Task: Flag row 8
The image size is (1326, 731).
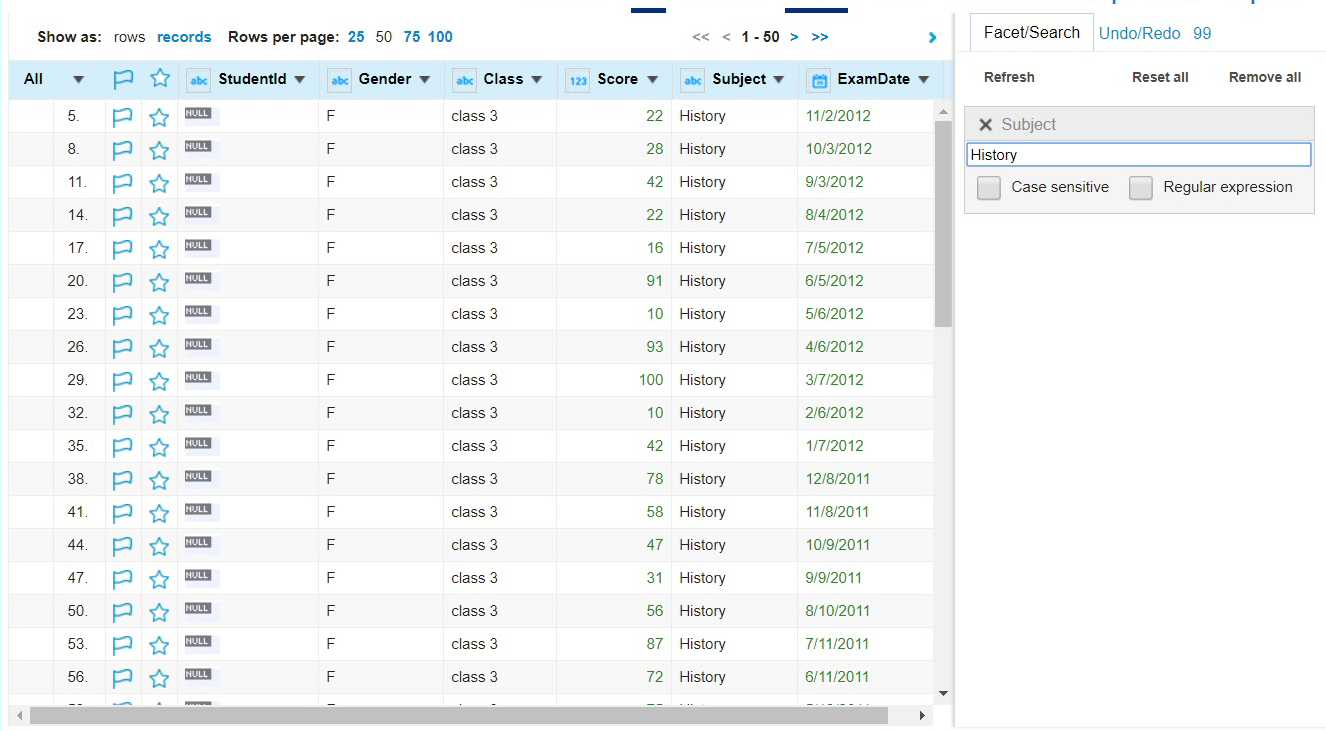Action: (x=123, y=150)
